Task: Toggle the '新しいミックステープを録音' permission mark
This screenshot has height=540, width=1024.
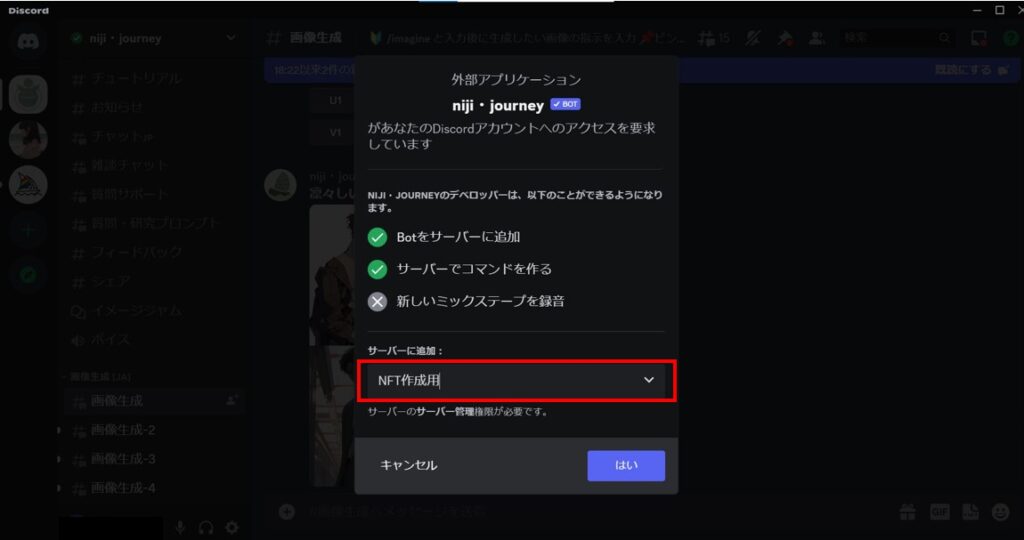Action: coord(377,301)
